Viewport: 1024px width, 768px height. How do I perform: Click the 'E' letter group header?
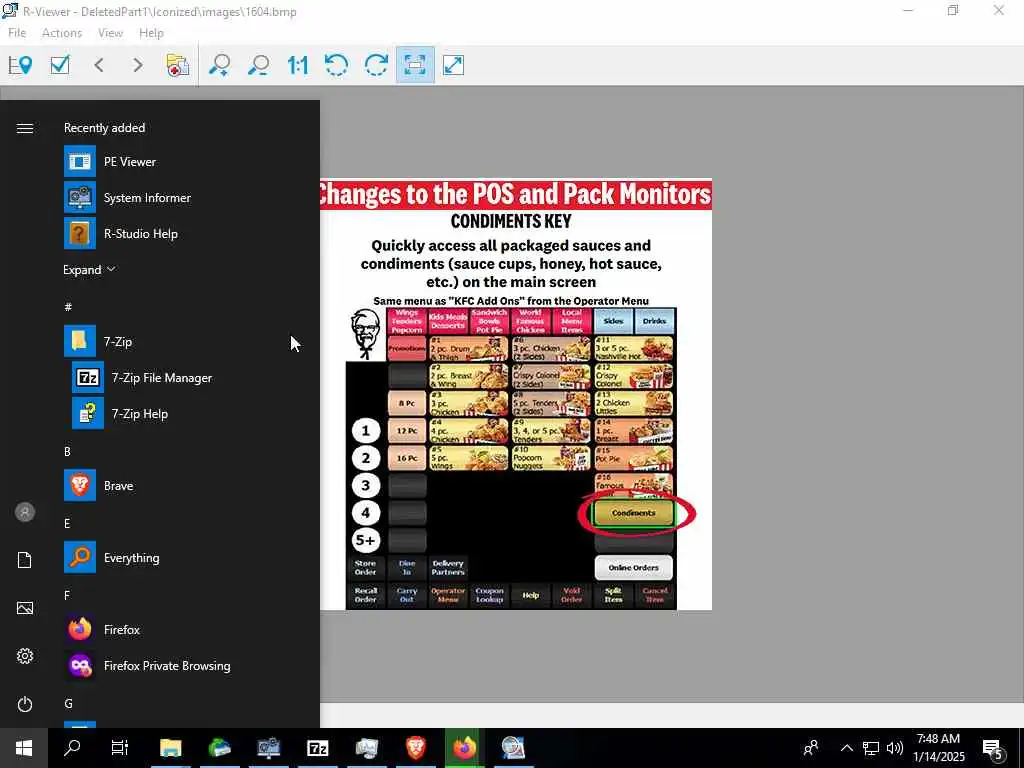pyautogui.click(x=67, y=523)
